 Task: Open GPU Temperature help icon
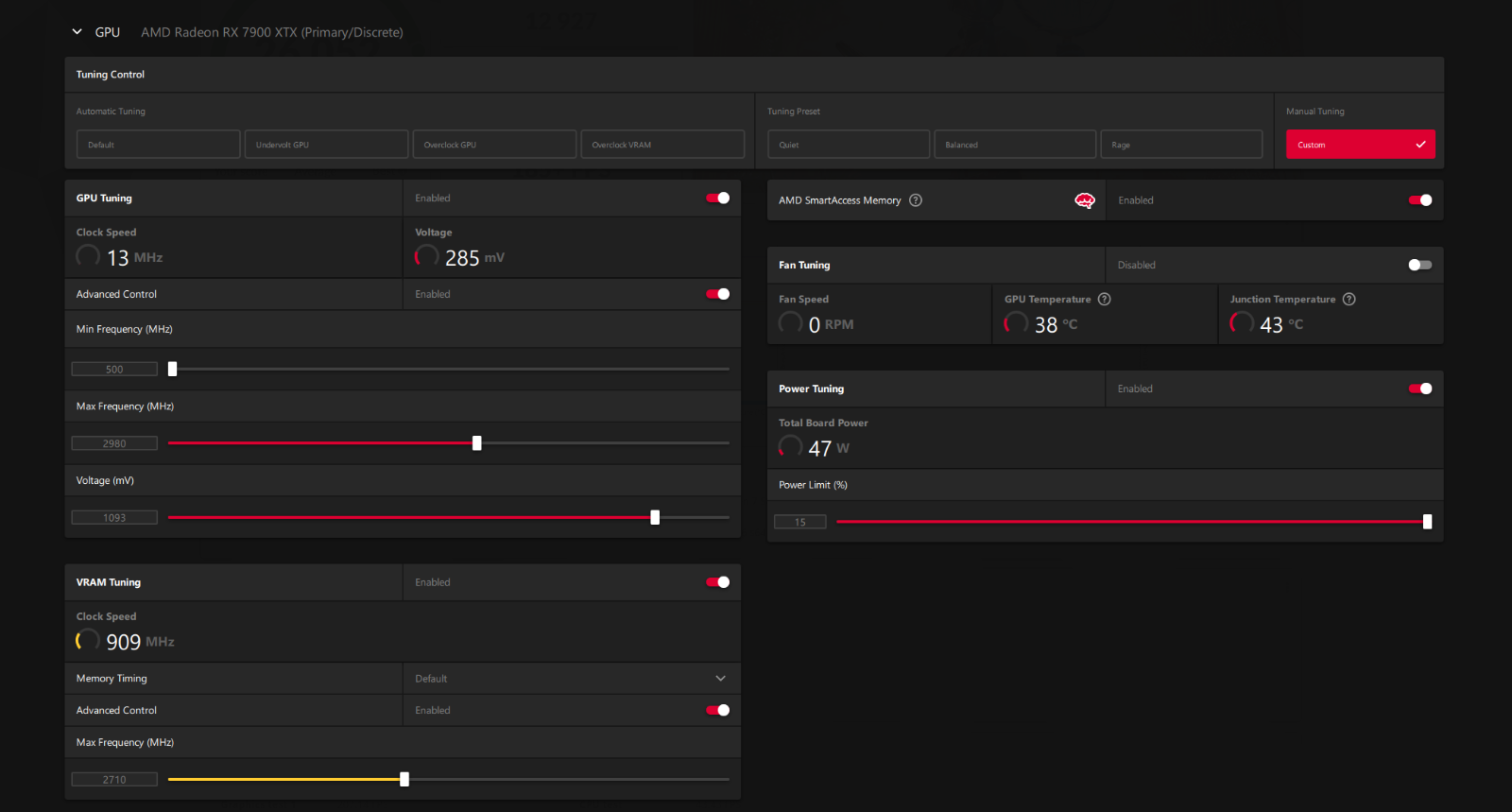1105,300
